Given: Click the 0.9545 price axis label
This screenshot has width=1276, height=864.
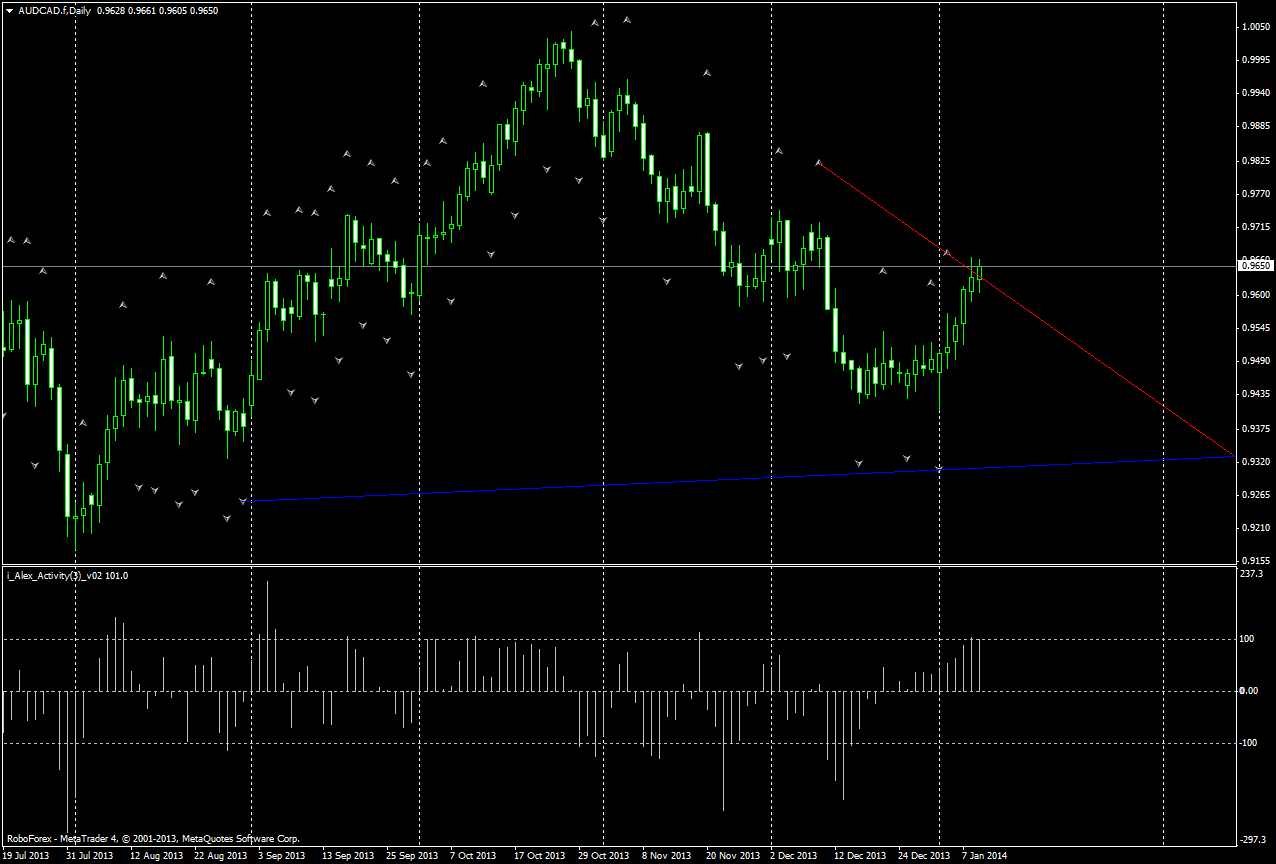Looking at the screenshot, I should click(1255, 328).
